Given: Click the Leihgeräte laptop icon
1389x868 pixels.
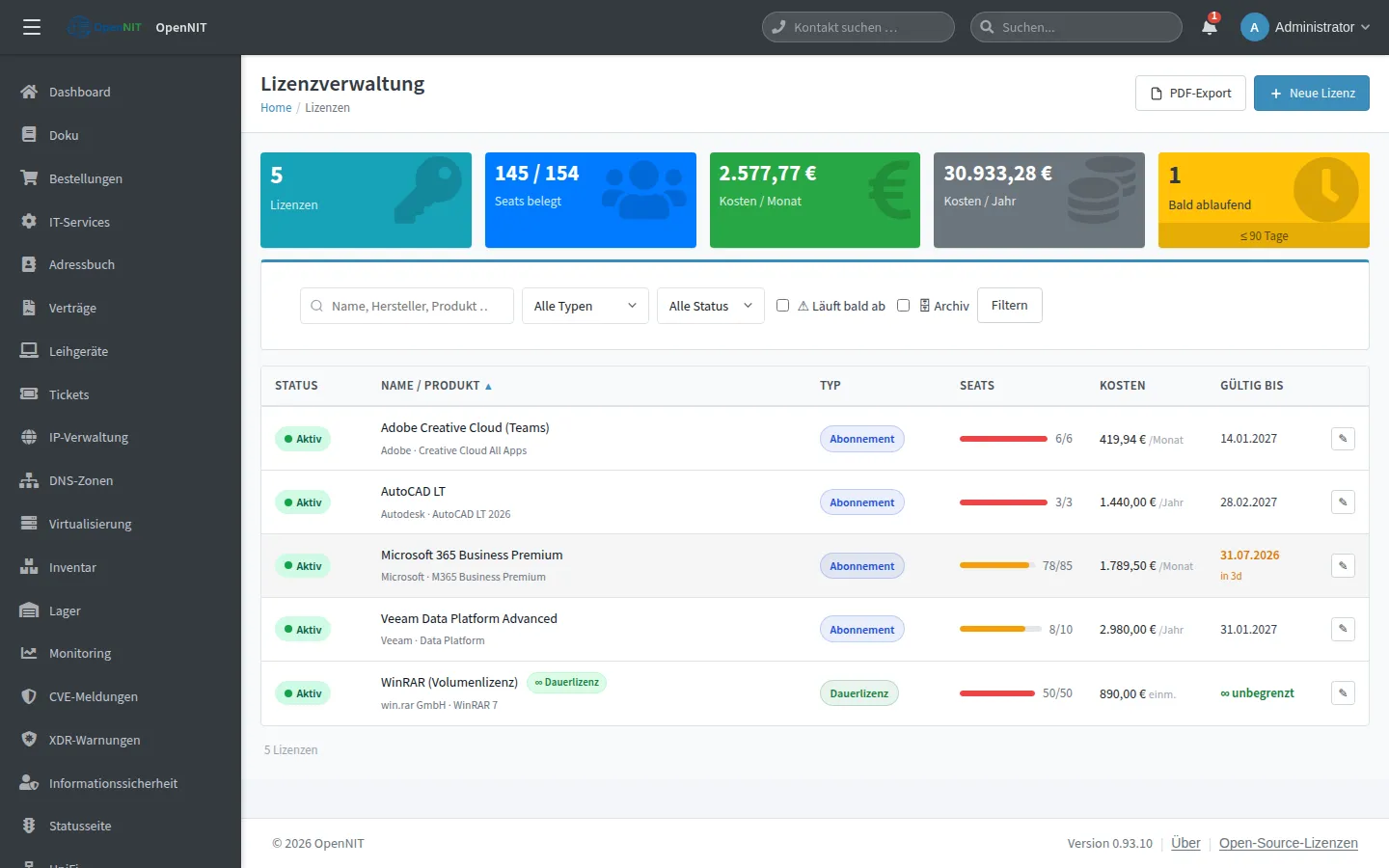Looking at the screenshot, I should [x=29, y=351].
